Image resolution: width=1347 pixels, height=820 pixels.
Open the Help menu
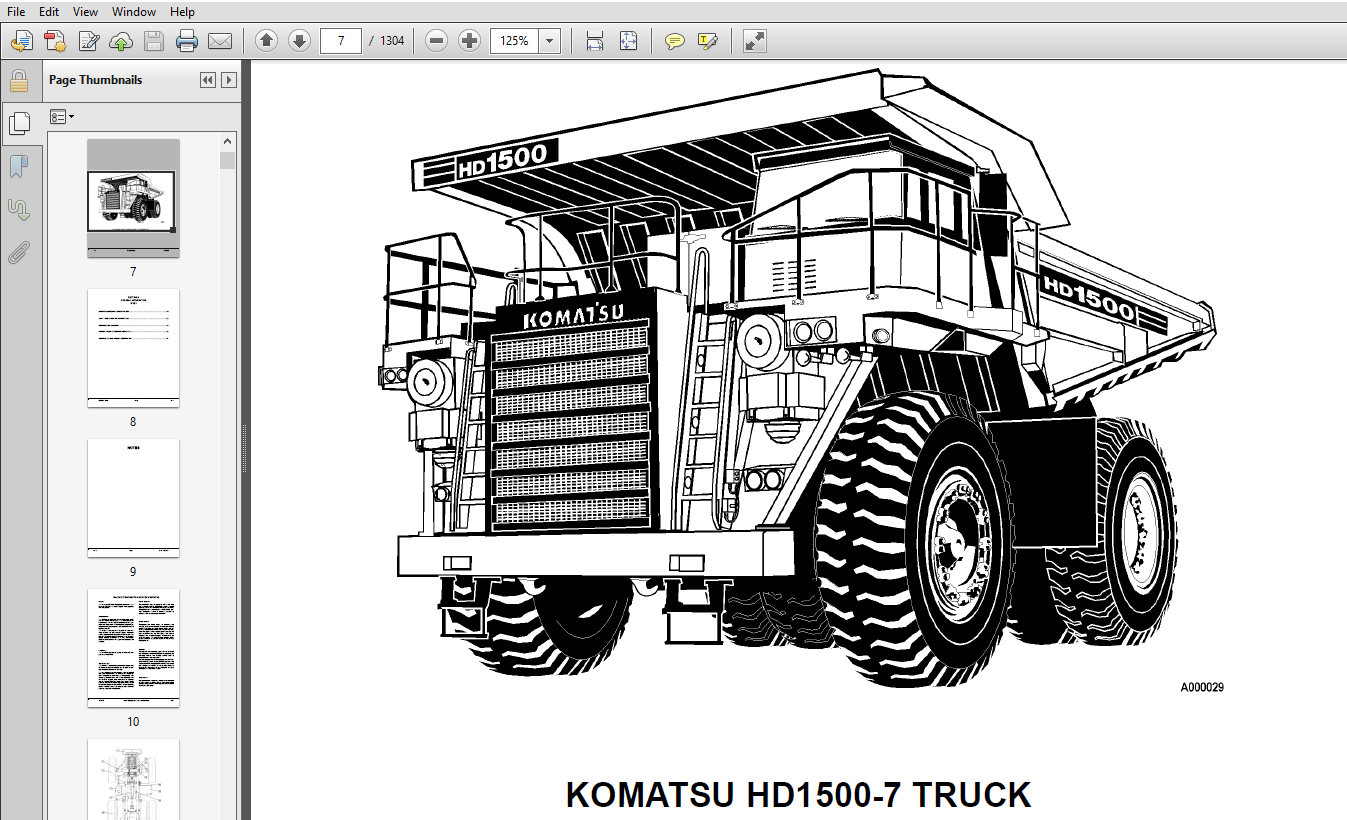pyautogui.click(x=182, y=11)
